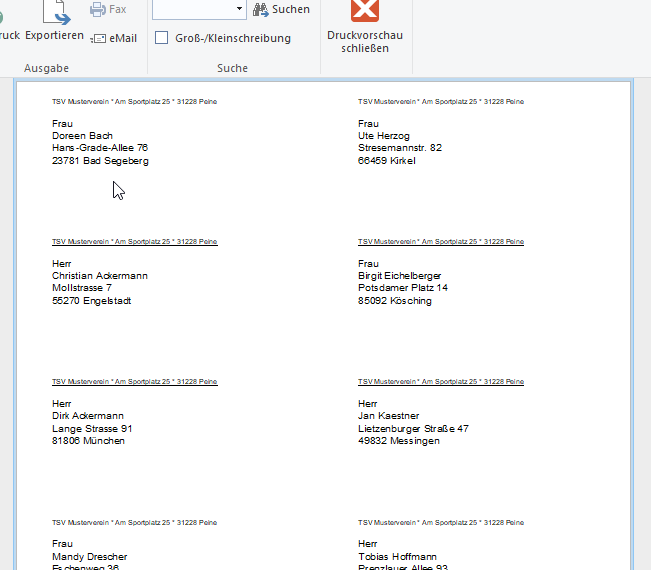The width and height of the screenshot is (651, 570).
Task: Click the Jan Kaestner address label
Action: point(388,416)
